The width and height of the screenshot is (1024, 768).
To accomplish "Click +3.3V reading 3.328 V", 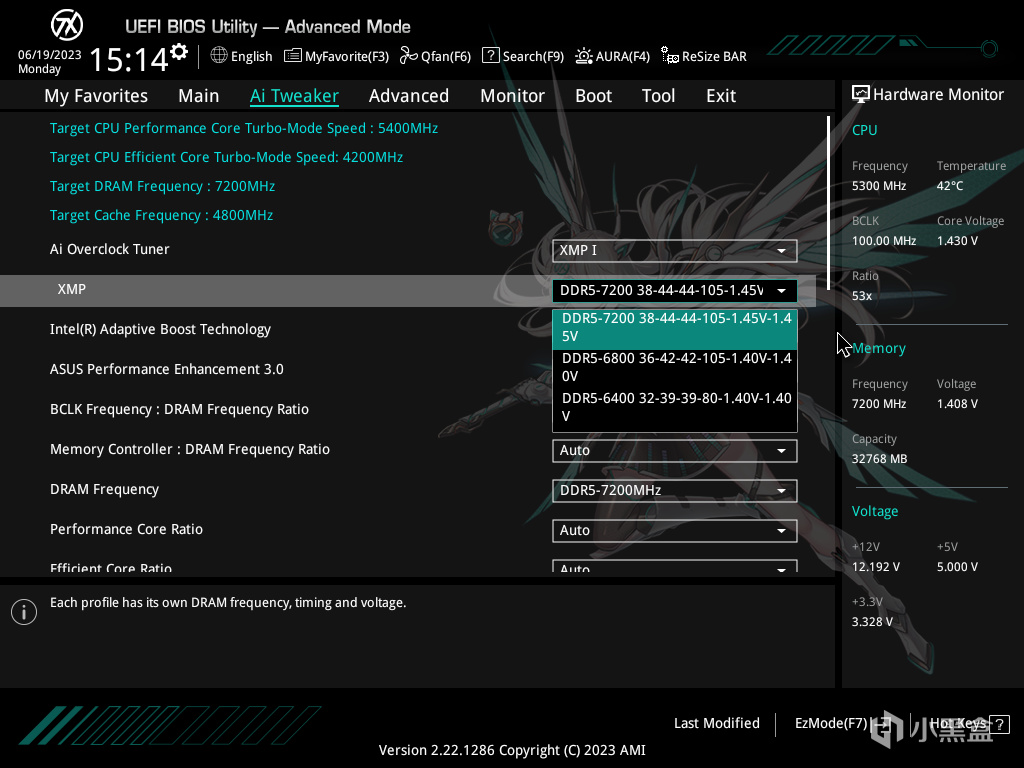I will coord(872,622).
